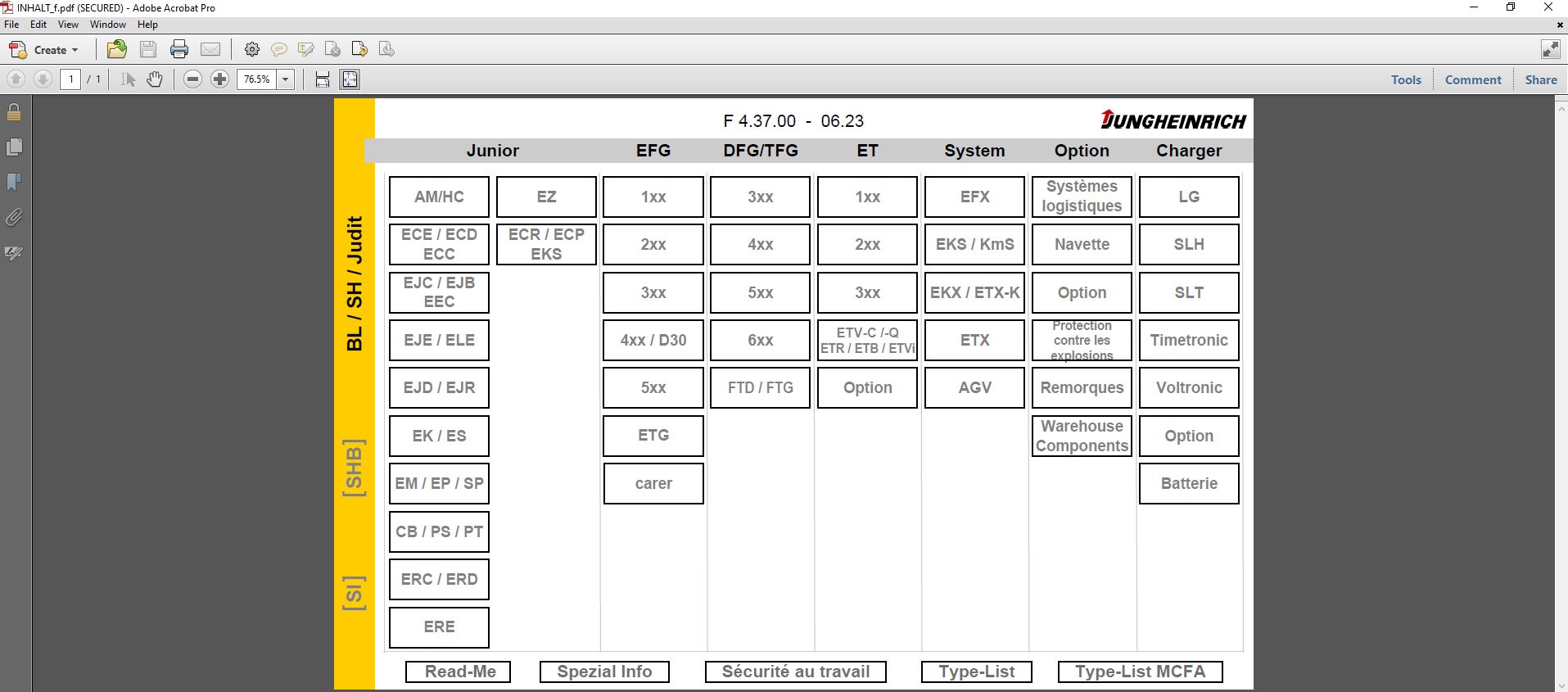
Task: Open the Tools pane
Action: (x=1406, y=79)
